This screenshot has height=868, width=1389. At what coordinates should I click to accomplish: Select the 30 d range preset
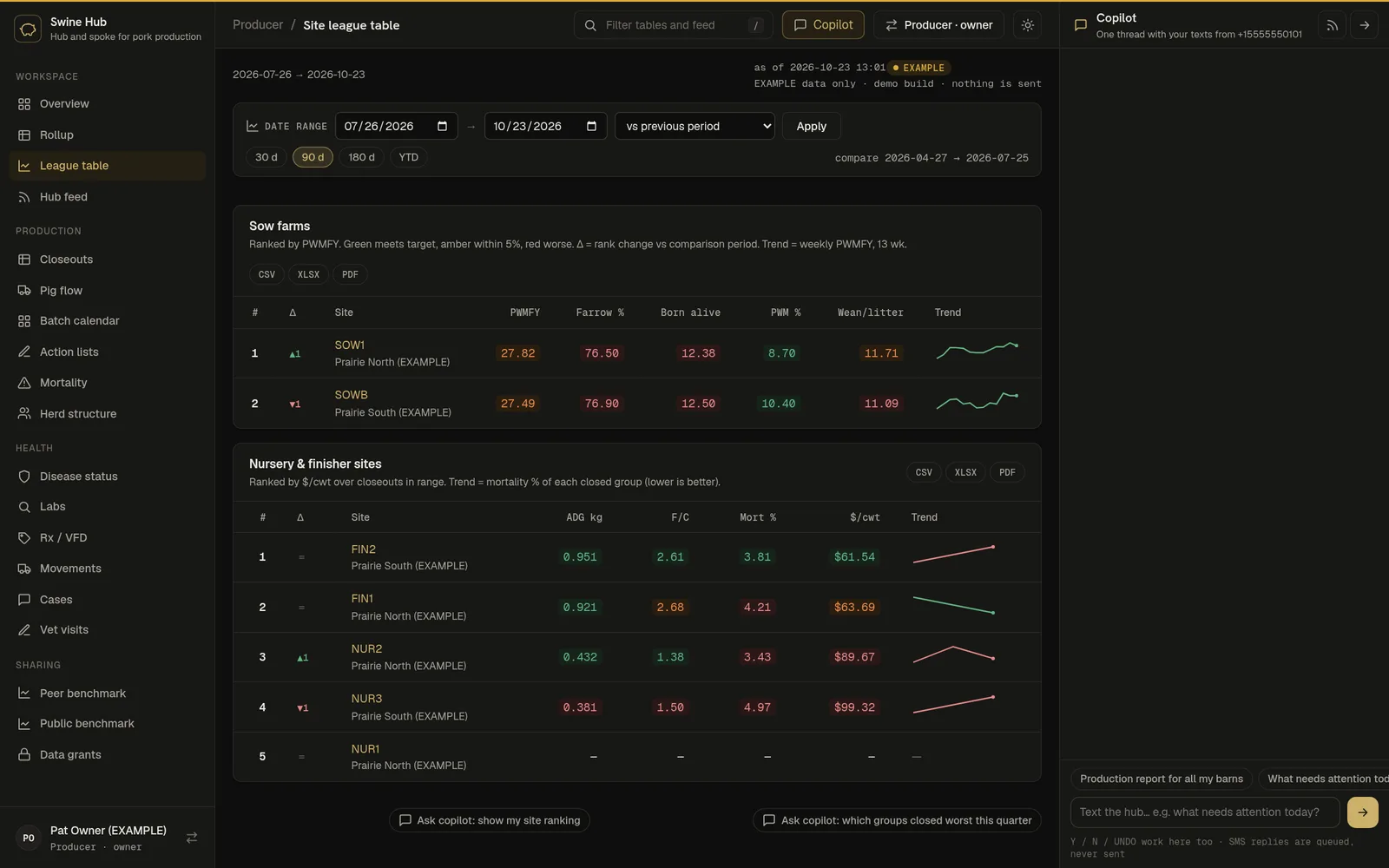click(x=267, y=157)
